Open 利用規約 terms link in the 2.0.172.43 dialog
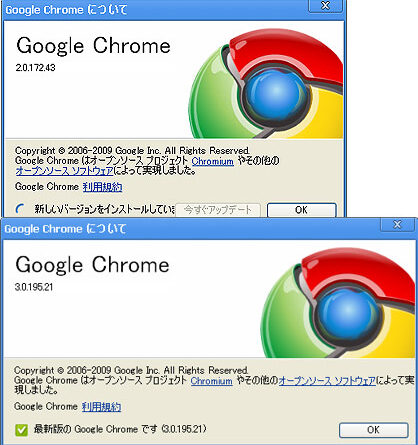The height and width of the screenshot is (445, 418). [x=102, y=187]
